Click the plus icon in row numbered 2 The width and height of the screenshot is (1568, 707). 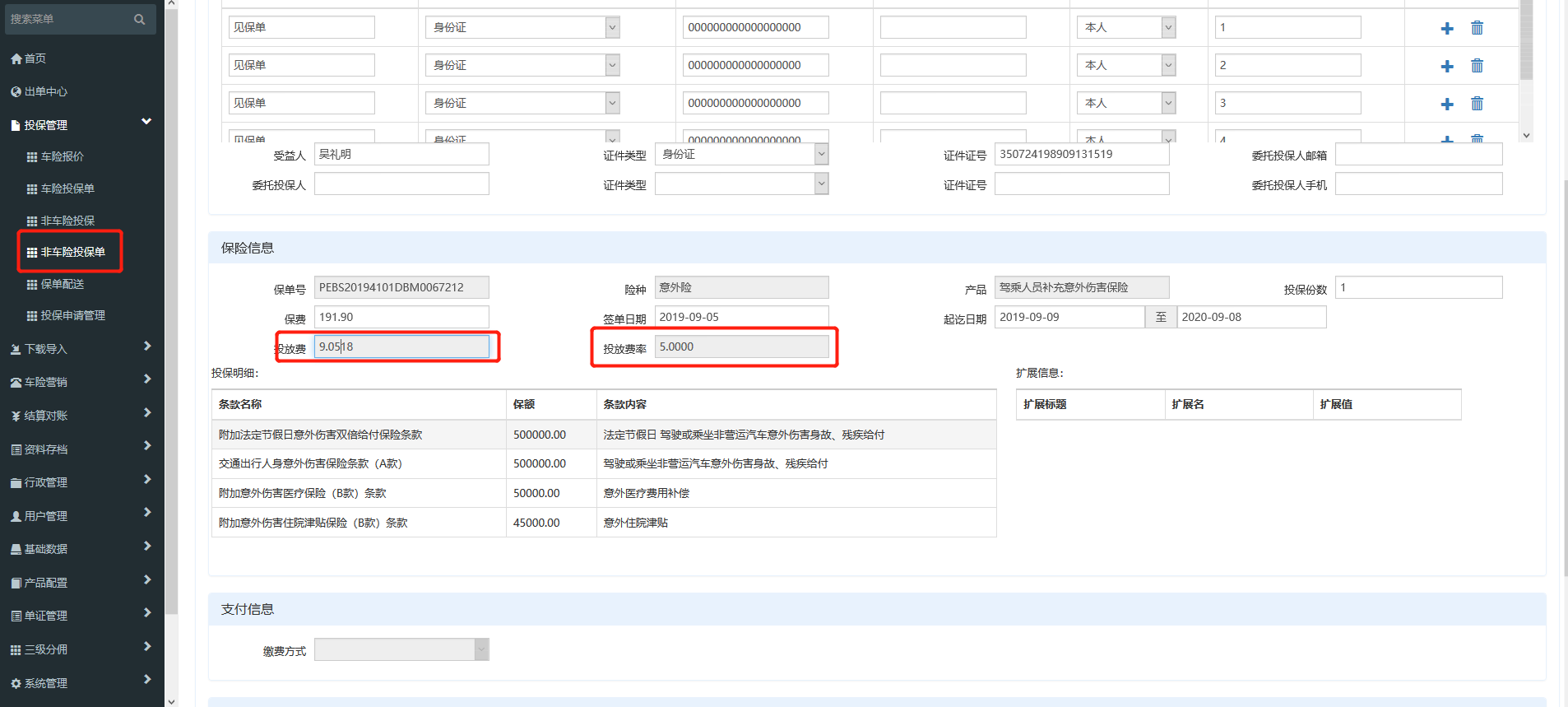coord(1447,66)
